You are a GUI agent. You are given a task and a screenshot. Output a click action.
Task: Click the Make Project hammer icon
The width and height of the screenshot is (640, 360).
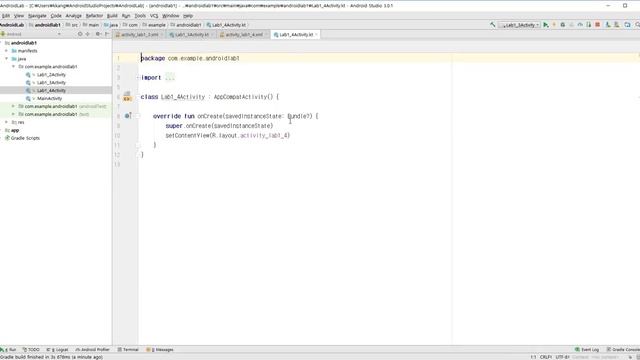coord(493,25)
